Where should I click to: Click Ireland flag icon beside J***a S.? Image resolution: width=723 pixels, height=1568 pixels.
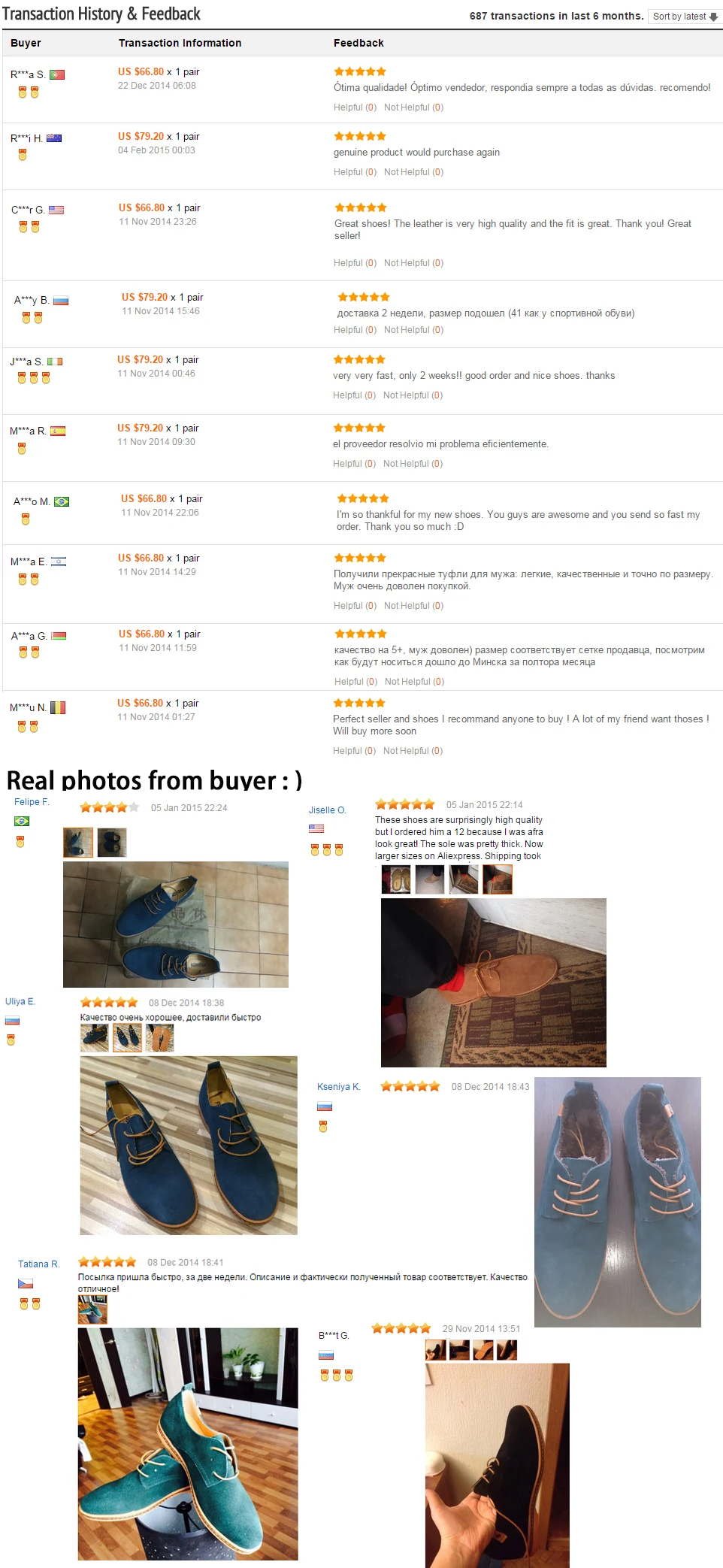[55, 362]
